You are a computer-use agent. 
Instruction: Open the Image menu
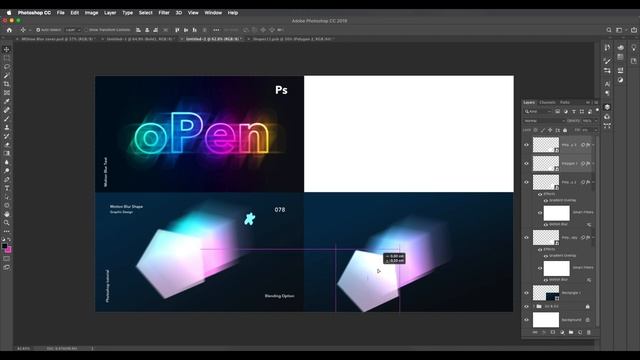(91, 13)
